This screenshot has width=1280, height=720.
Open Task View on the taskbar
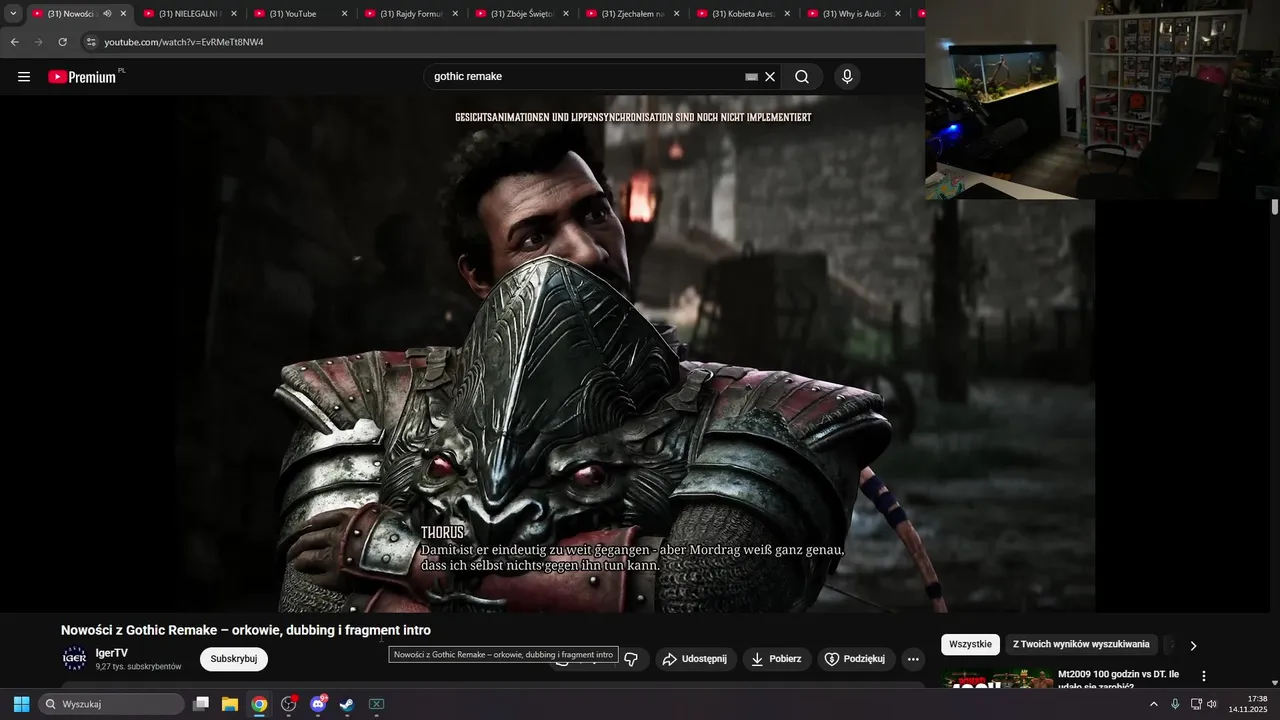pyautogui.click(x=201, y=704)
